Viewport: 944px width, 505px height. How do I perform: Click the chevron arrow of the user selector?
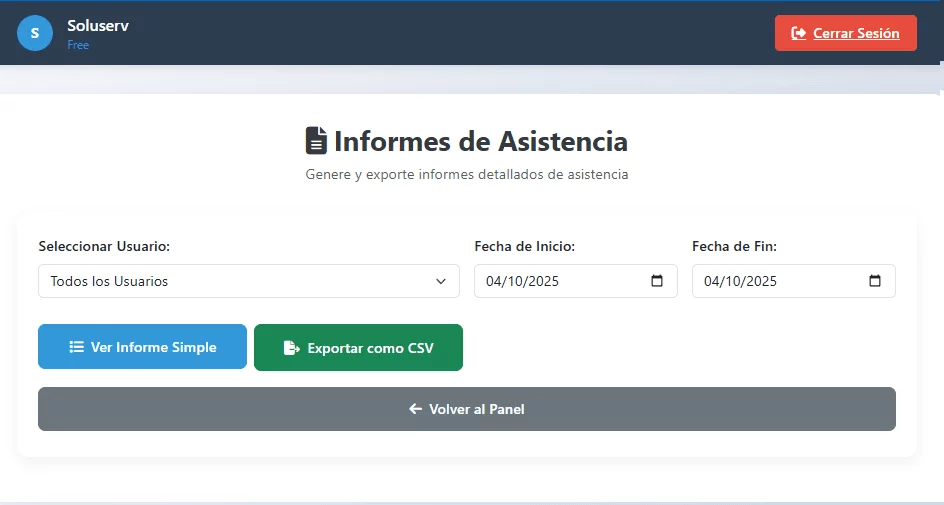pyautogui.click(x=441, y=281)
